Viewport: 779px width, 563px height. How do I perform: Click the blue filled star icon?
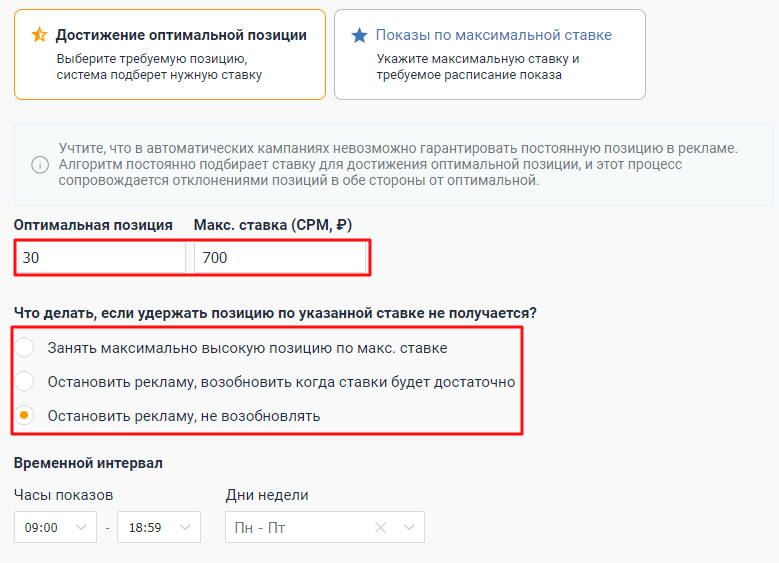pyautogui.click(x=359, y=35)
